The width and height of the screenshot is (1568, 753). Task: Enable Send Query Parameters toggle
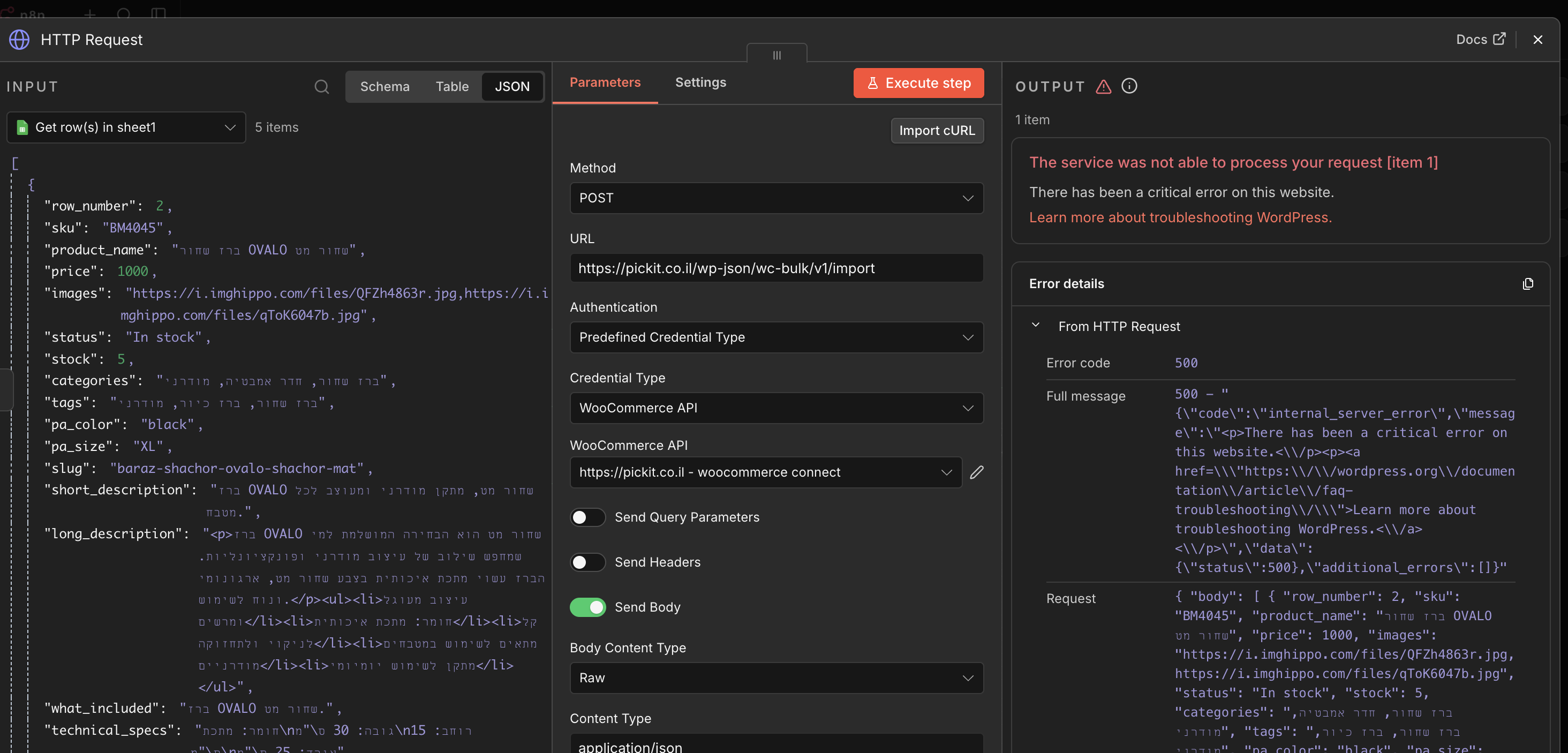pyautogui.click(x=587, y=517)
